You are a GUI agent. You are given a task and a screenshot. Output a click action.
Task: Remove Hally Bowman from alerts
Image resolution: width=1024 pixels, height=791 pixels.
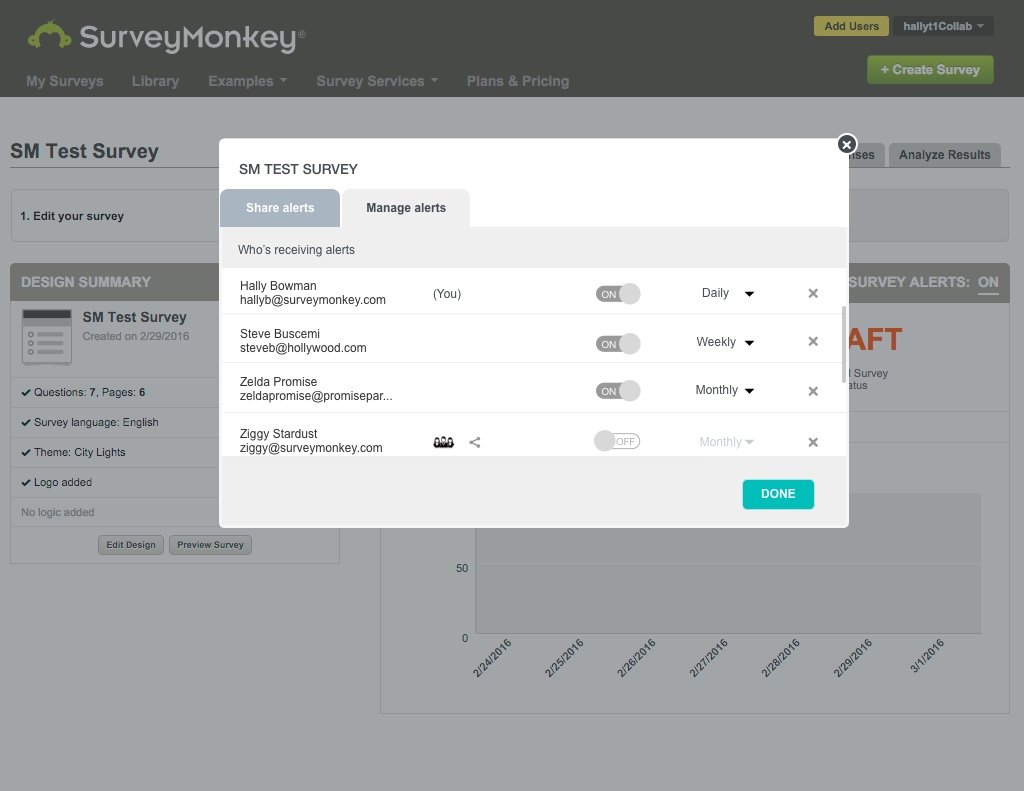pos(813,293)
